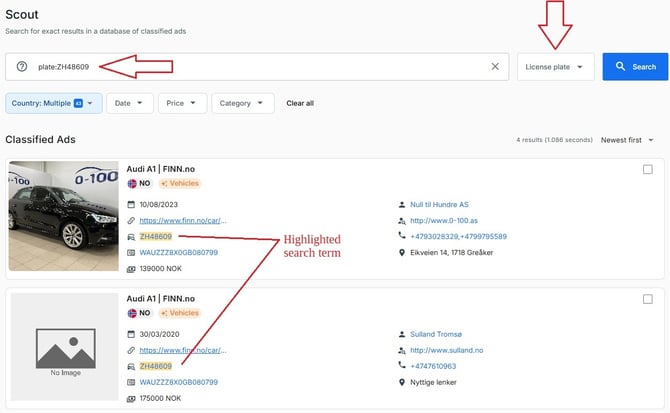Click the person icon beside Sulland Tromsø
The height and width of the screenshot is (413, 670).
pyautogui.click(x=402, y=334)
